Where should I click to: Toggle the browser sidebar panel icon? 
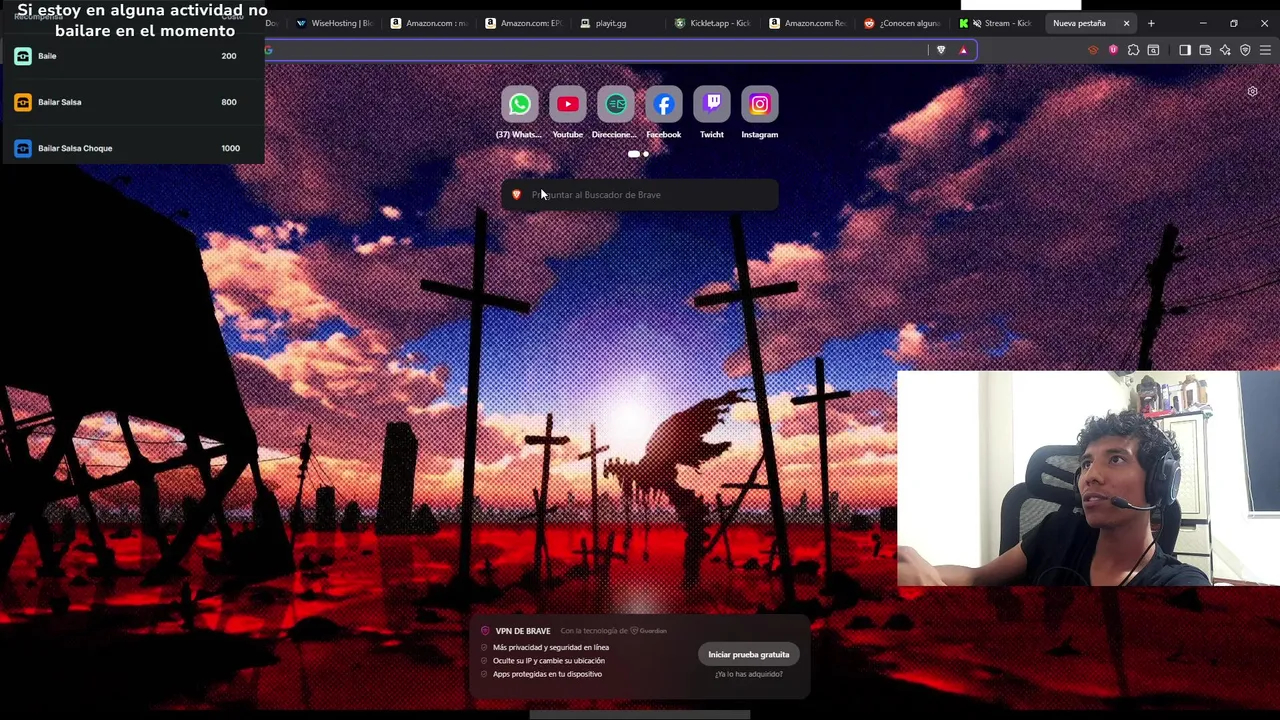1185,50
